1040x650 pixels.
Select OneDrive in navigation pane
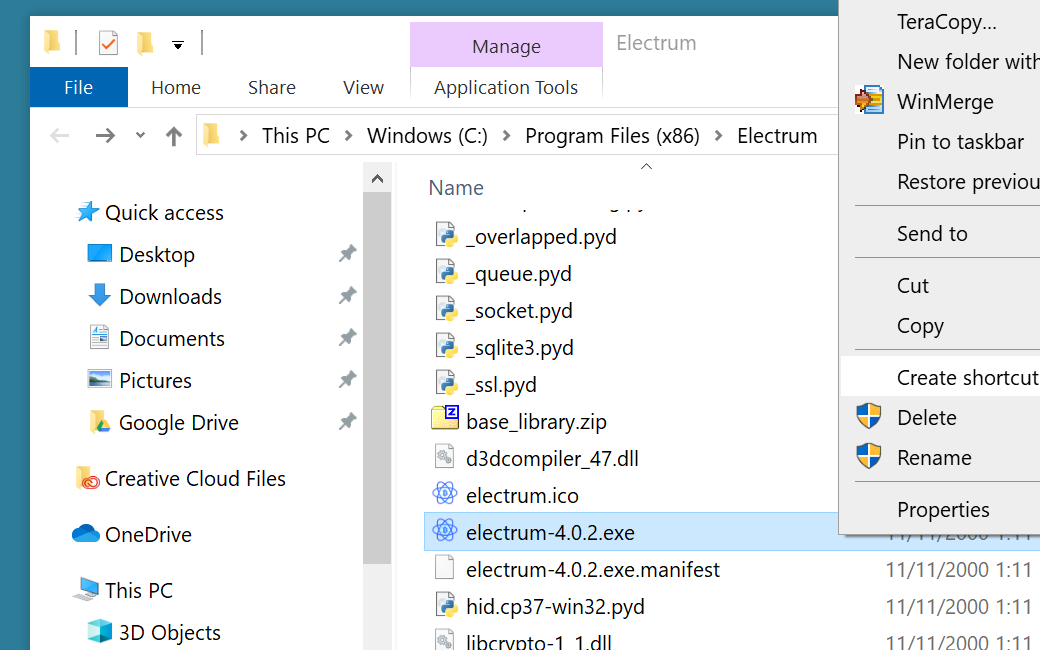pos(148,535)
